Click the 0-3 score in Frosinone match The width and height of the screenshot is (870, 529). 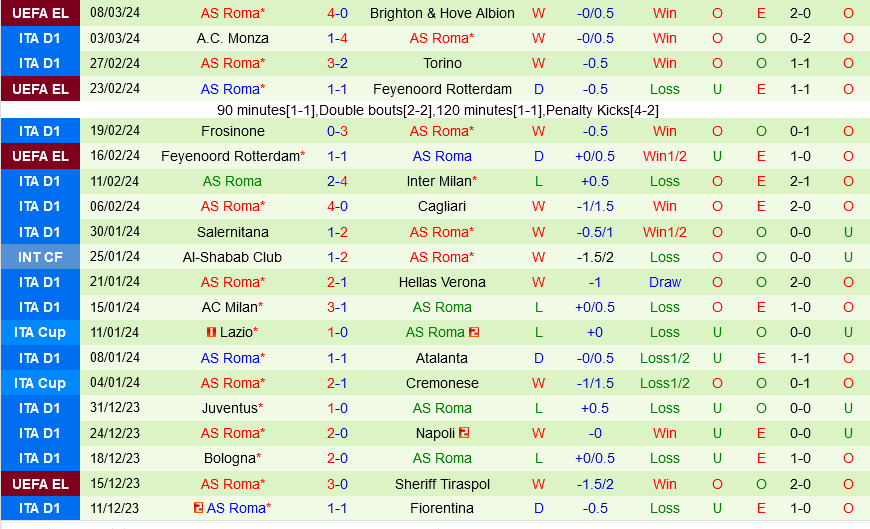click(337, 131)
